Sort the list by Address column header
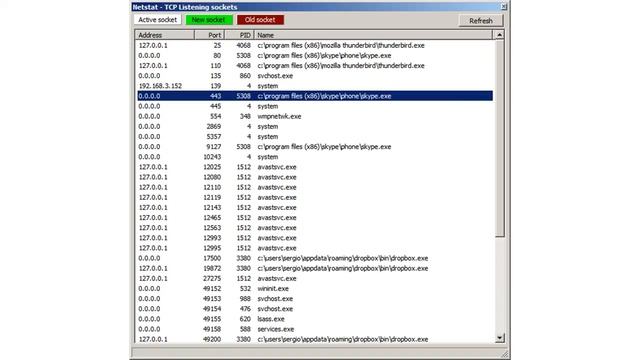Viewport: 640px width, 360px height. click(165, 35)
